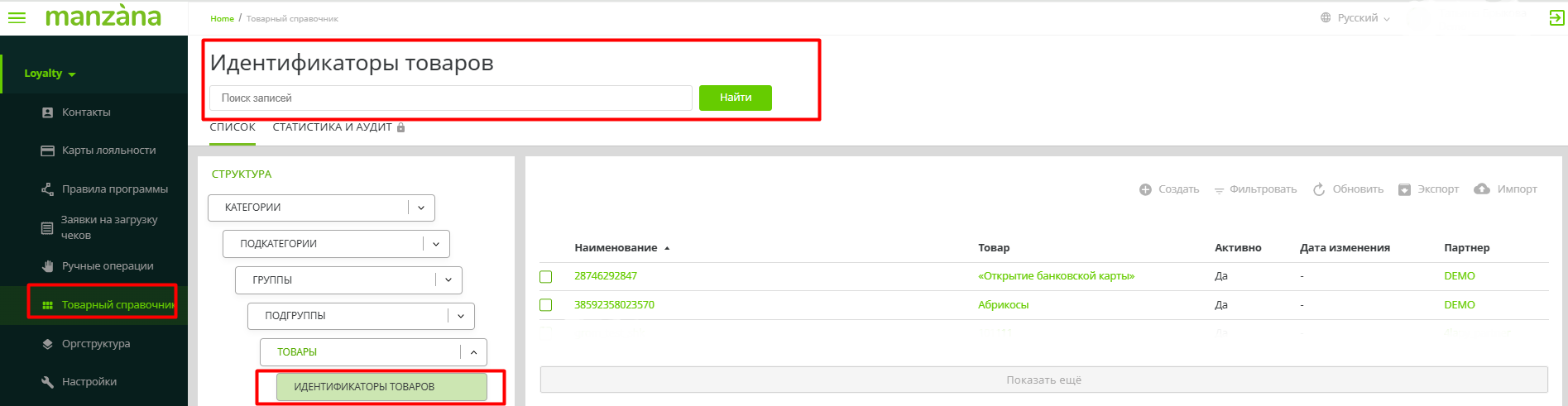
Task: Click the Фильтровать filter icon
Action: pyautogui.click(x=1219, y=190)
